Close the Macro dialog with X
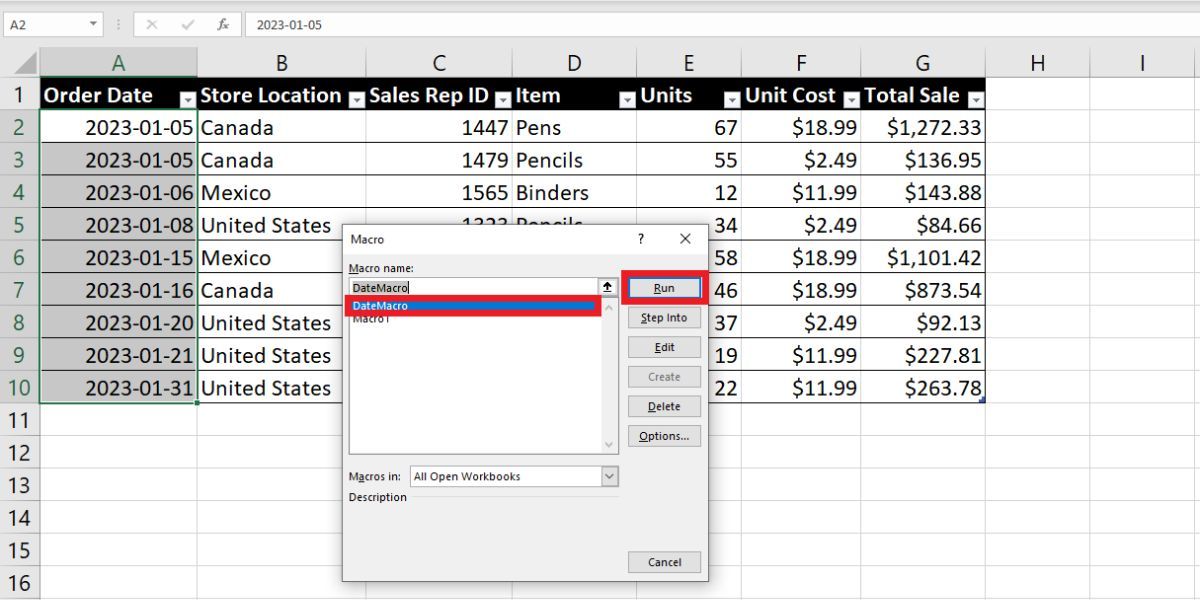 click(x=685, y=239)
